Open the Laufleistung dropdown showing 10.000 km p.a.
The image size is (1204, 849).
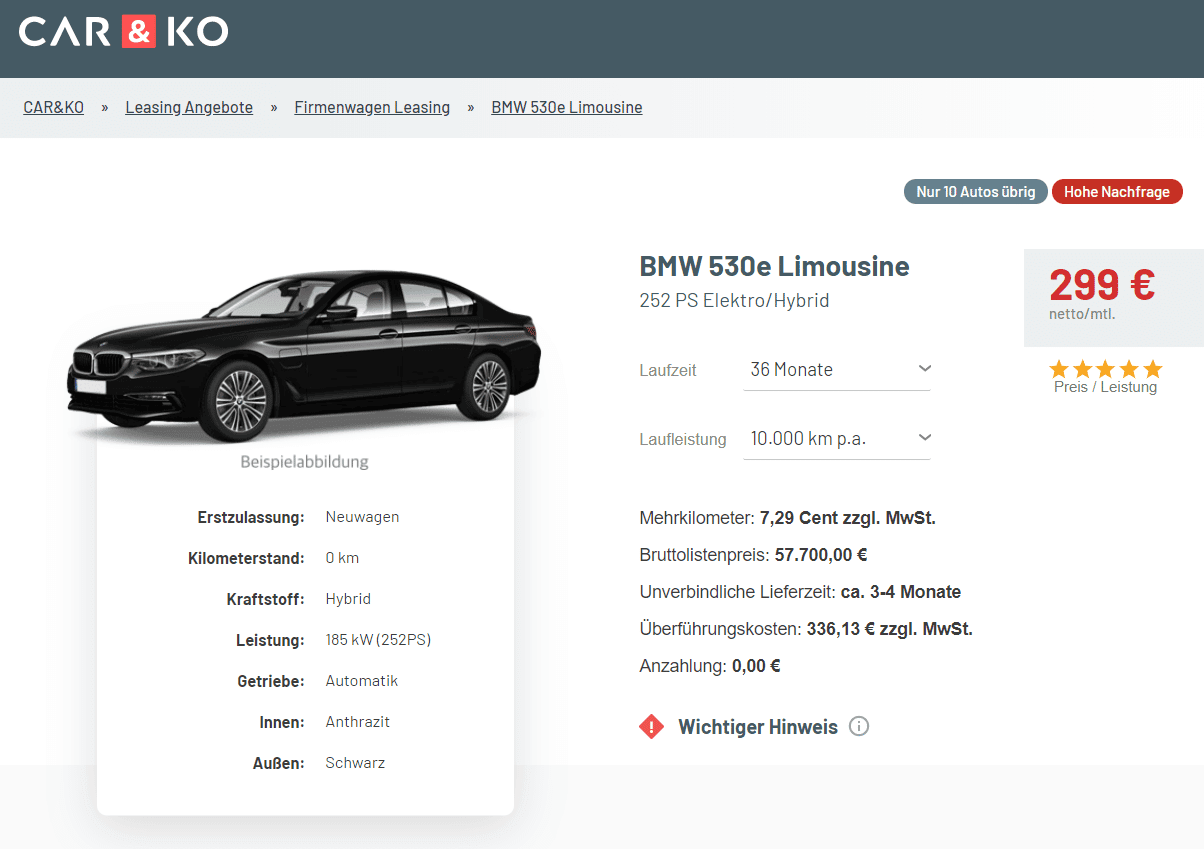click(x=837, y=439)
